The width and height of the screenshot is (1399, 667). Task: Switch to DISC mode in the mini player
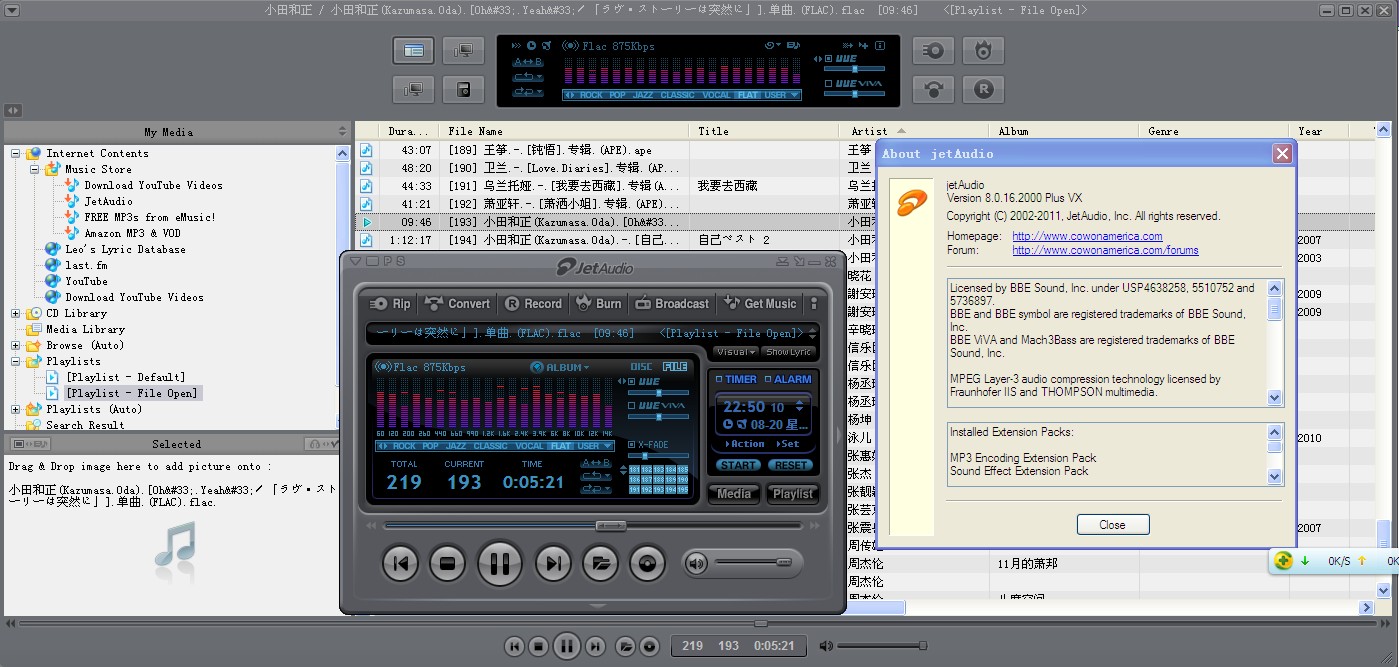pyautogui.click(x=641, y=367)
